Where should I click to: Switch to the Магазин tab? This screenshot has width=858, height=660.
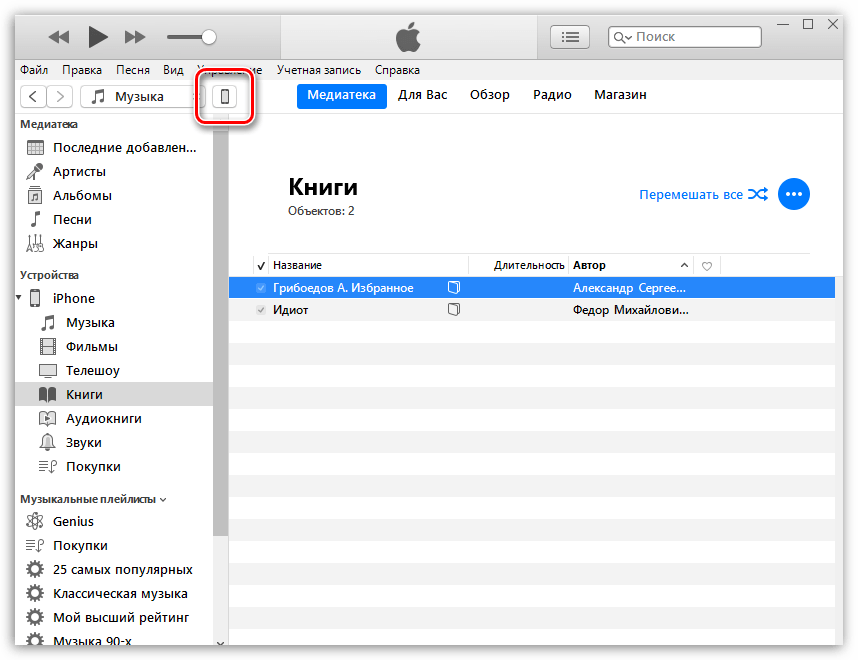pos(620,95)
